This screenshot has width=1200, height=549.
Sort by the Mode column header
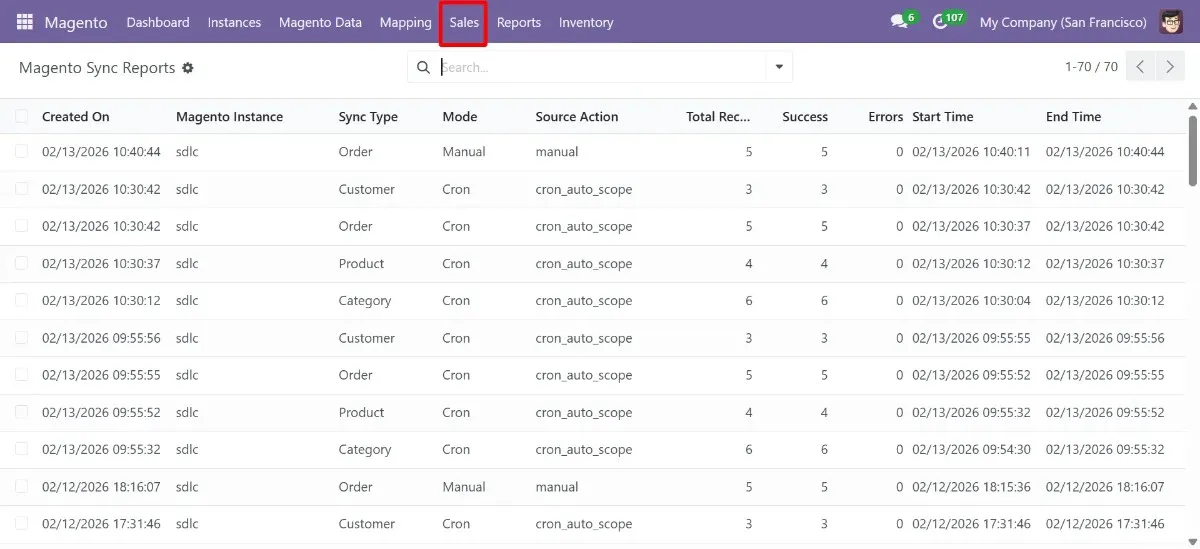[460, 117]
